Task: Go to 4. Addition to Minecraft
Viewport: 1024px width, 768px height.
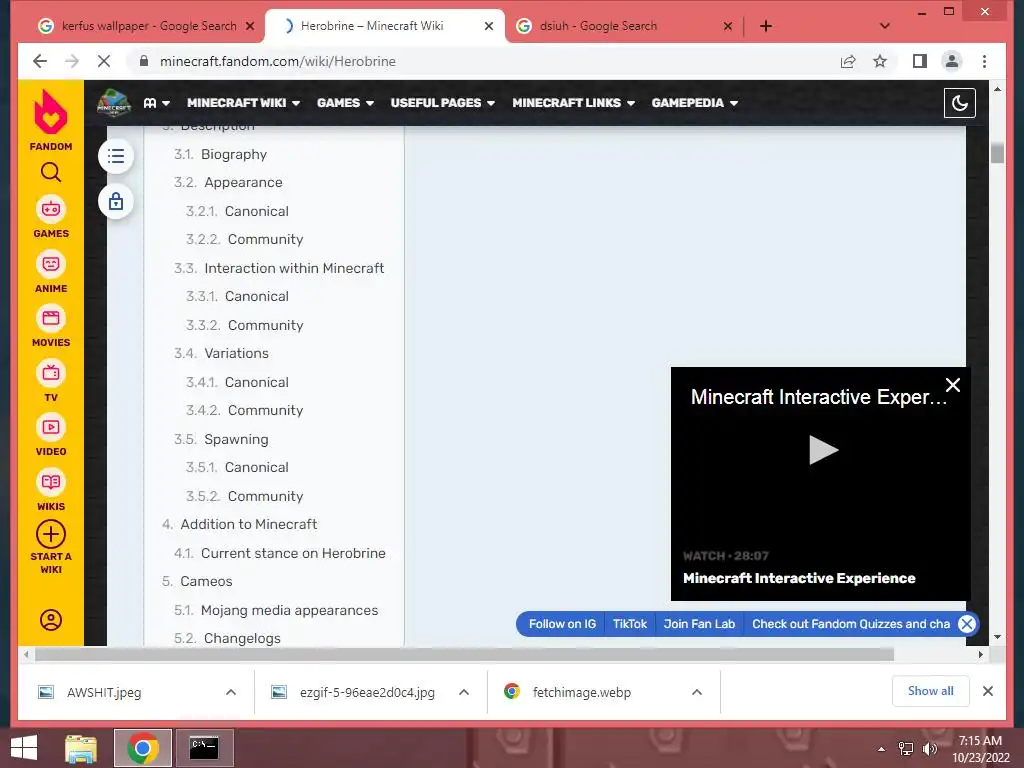Action: pyautogui.click(x=239, y=524)
